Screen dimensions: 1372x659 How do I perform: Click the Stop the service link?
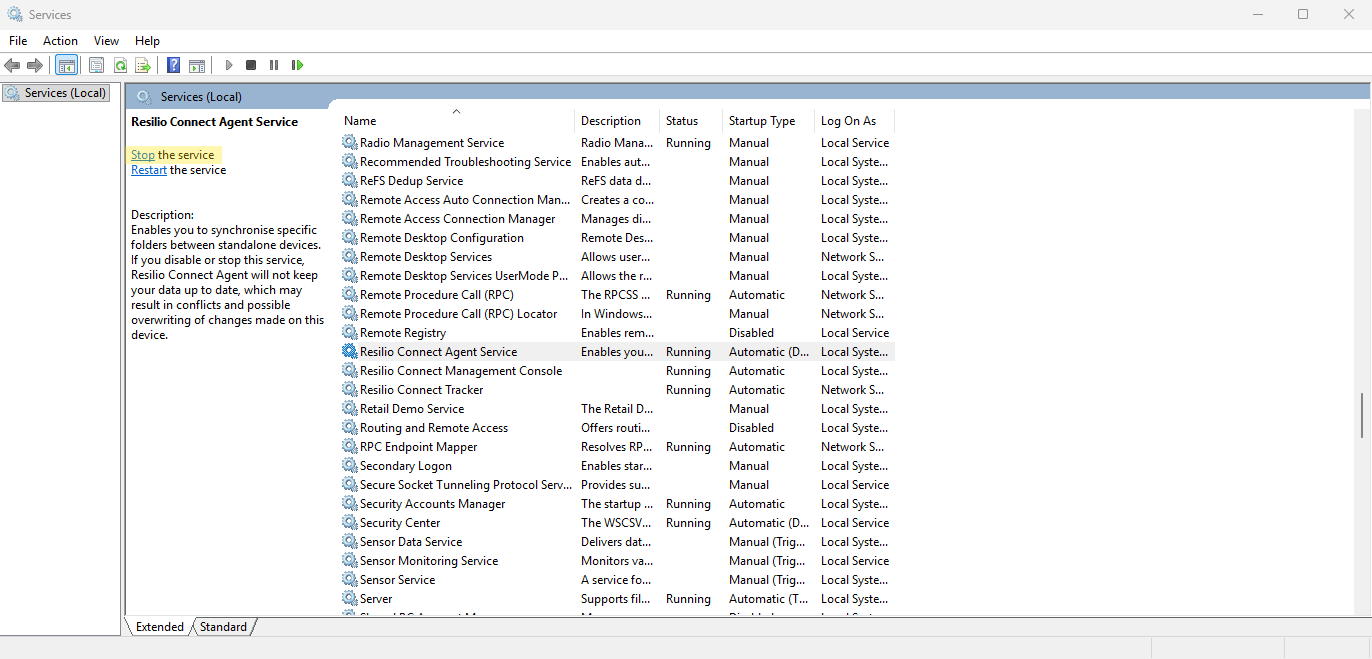pyautogui.click(x=143, y=155)
